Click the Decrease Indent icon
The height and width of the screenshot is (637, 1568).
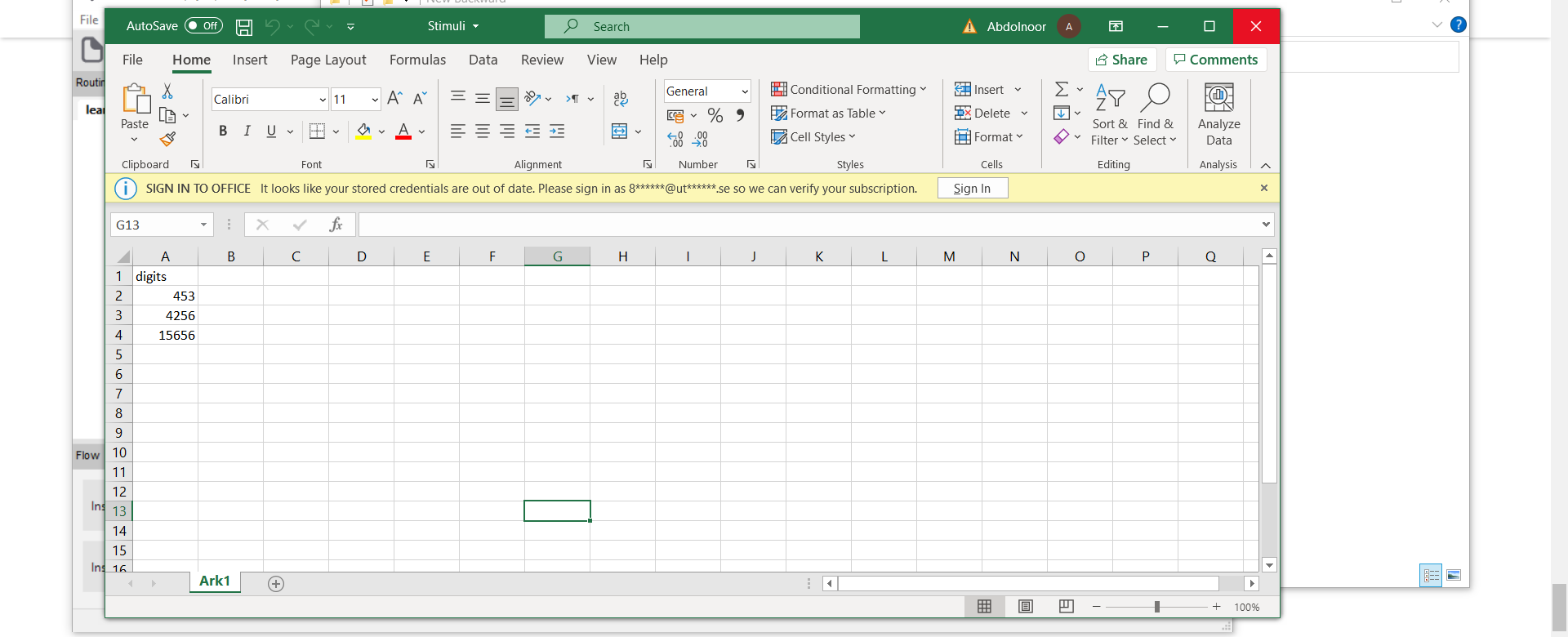coord(532,131)
